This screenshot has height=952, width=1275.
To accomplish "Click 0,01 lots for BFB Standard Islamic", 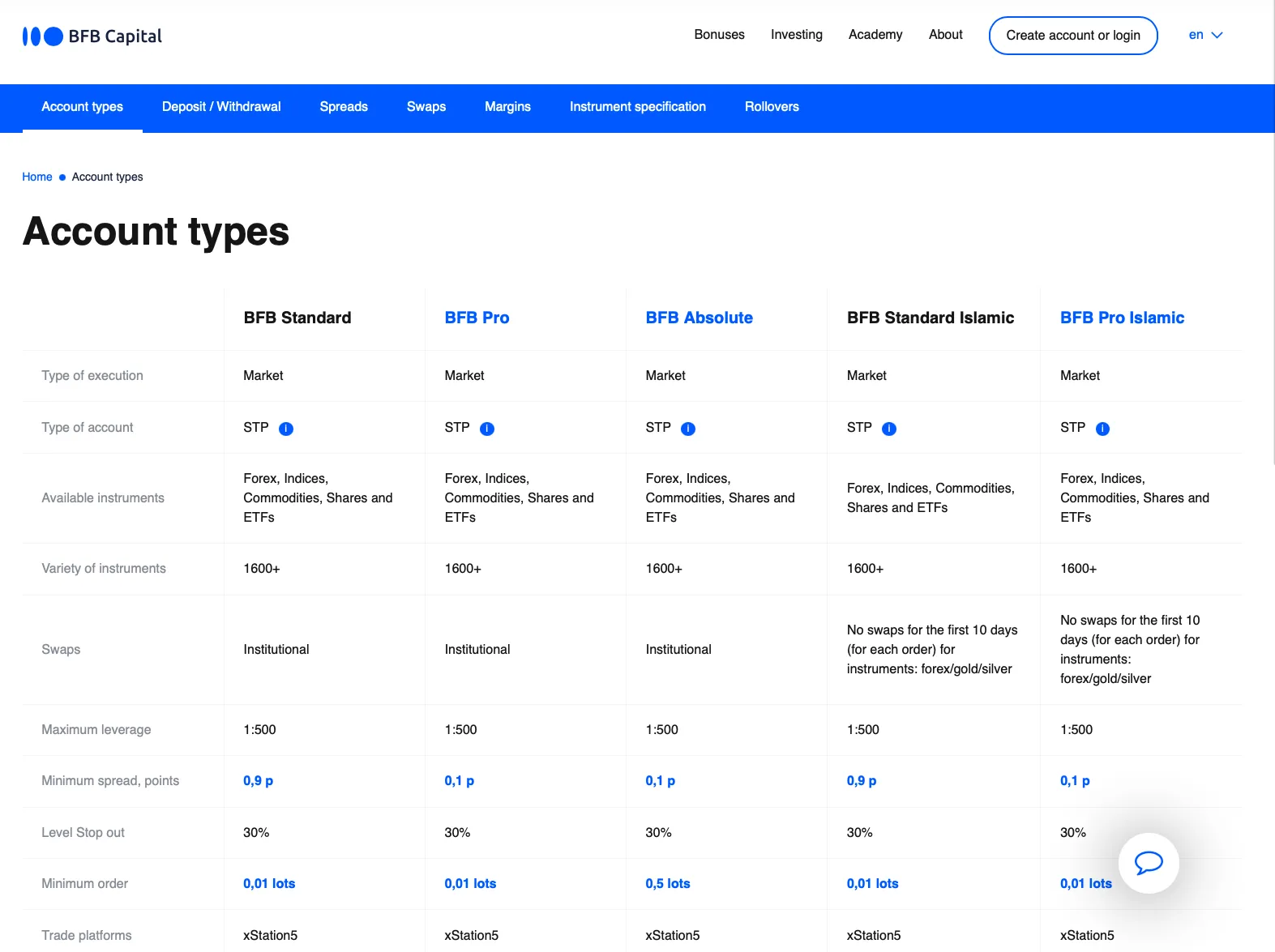I will [x=873, y=884].
